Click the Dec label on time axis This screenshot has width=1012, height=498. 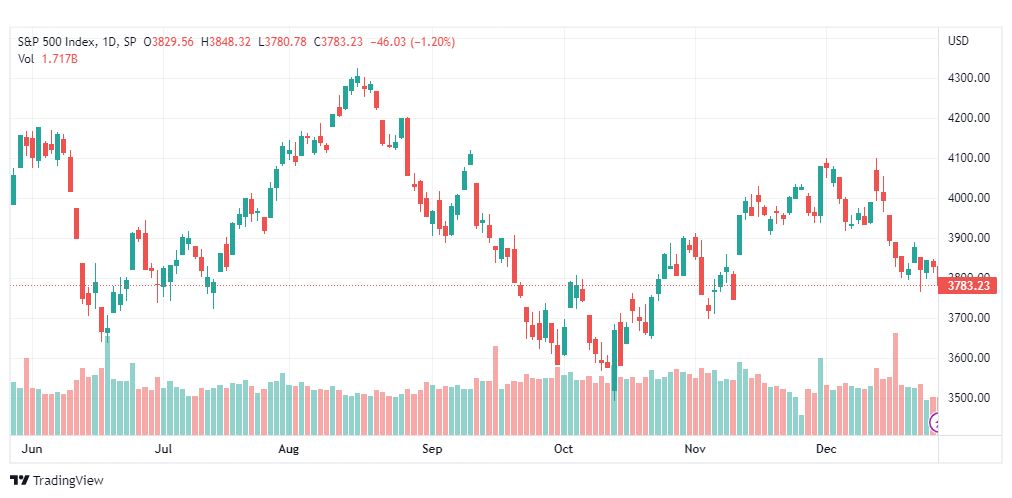[x=825, y=450]
